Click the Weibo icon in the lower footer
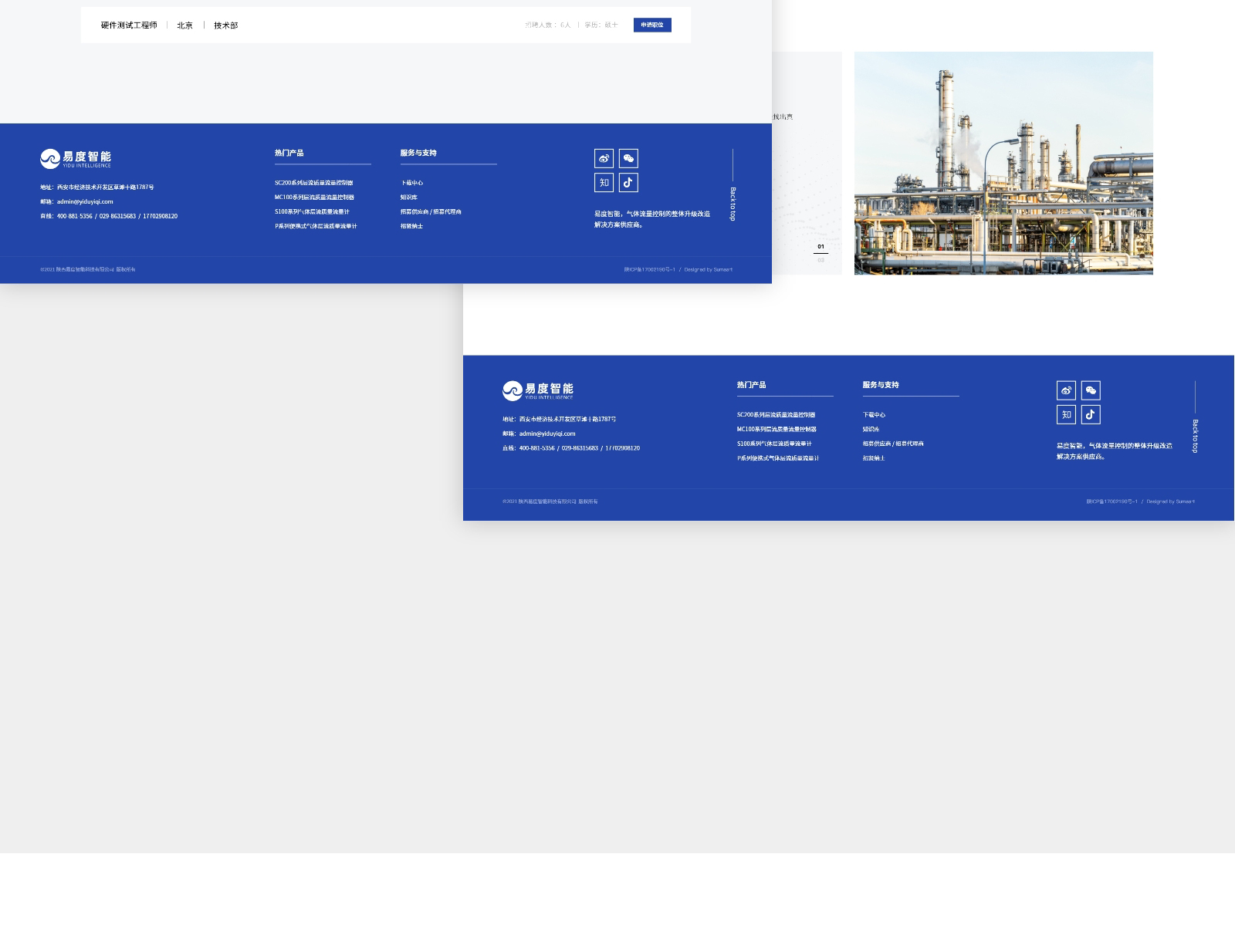Image resolution: width=1235 pixels, height=952 pixels. click(x=1066, y=390)
